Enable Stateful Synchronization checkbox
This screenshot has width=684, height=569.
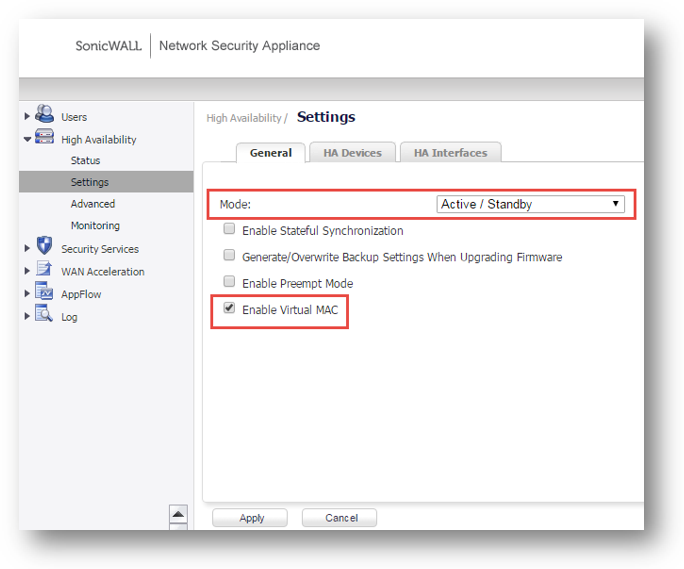229,230
